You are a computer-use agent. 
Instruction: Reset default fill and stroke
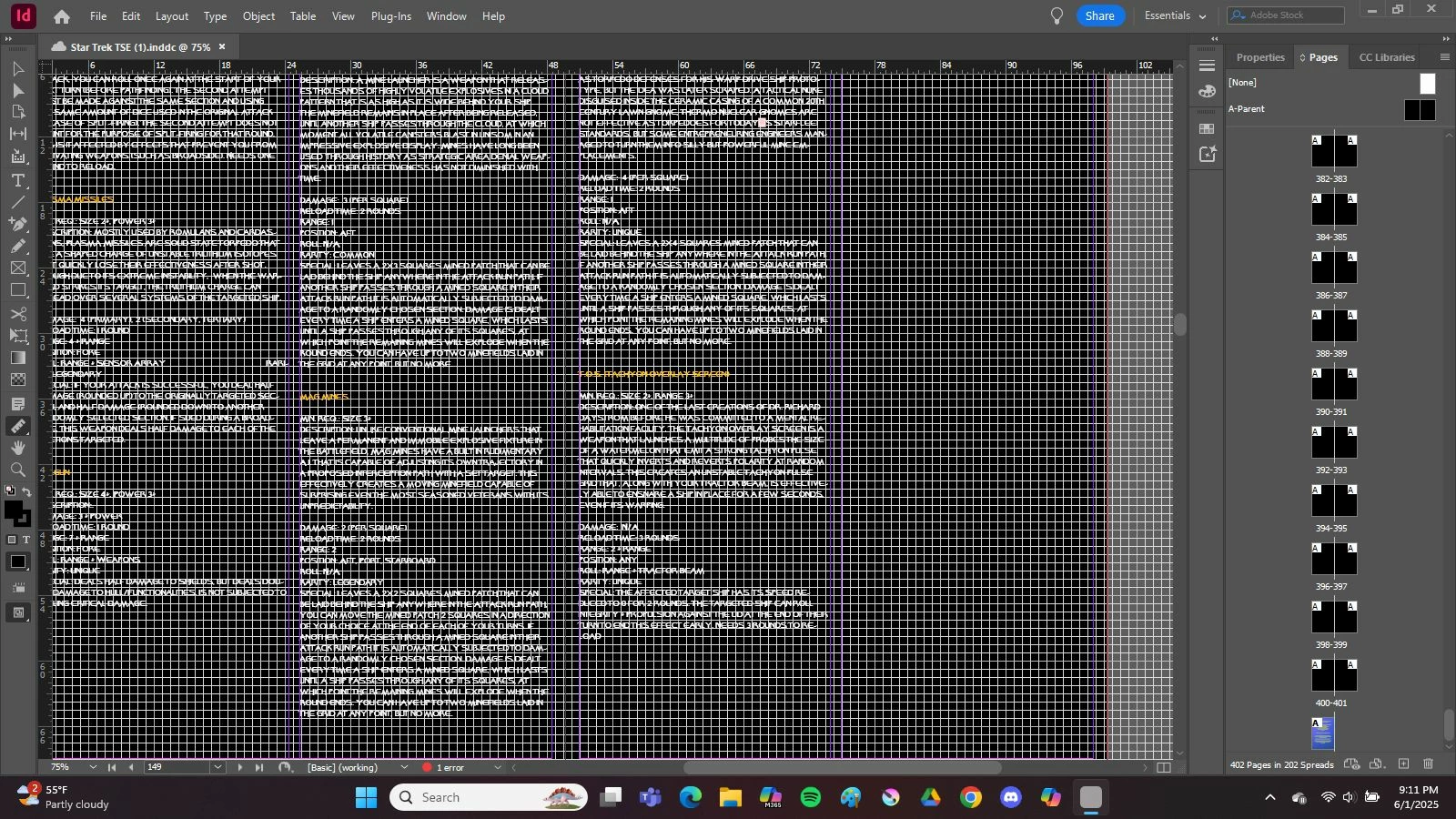pos(10,491)
